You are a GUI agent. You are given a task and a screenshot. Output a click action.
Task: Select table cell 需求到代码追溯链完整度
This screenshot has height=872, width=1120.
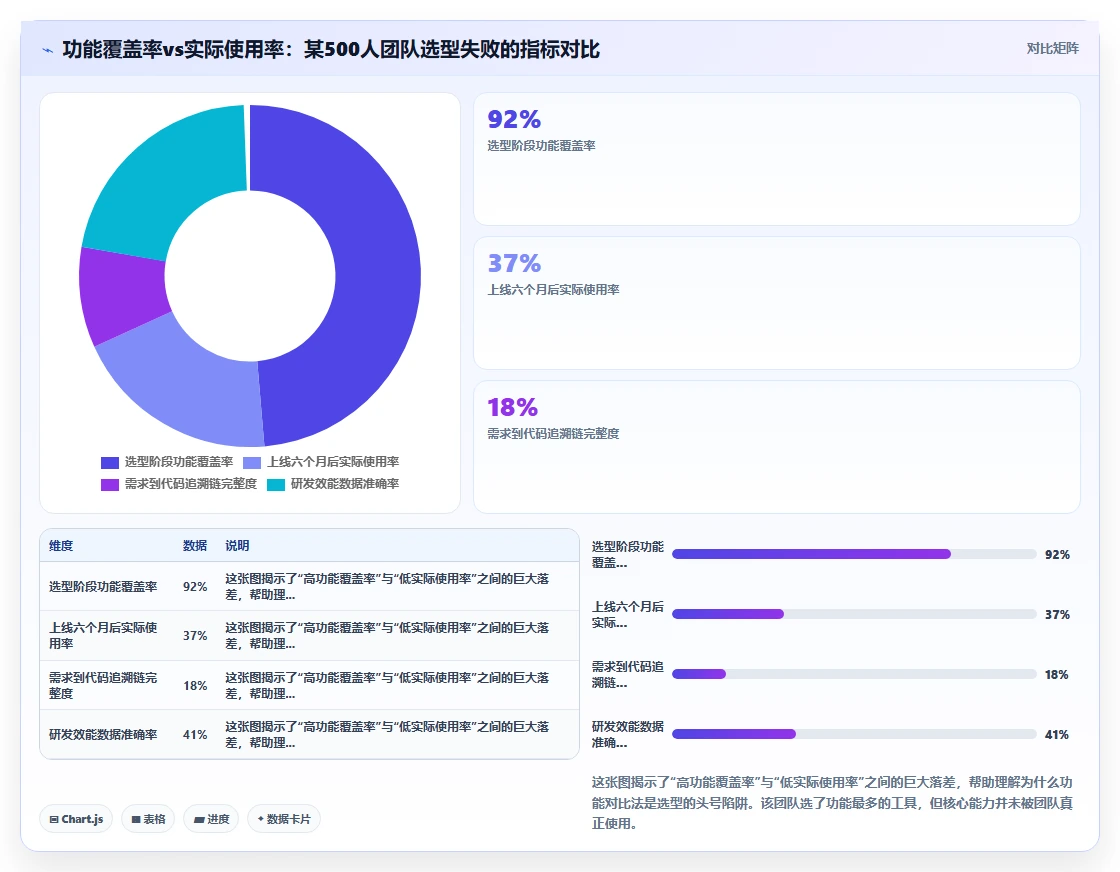[103, 685]
